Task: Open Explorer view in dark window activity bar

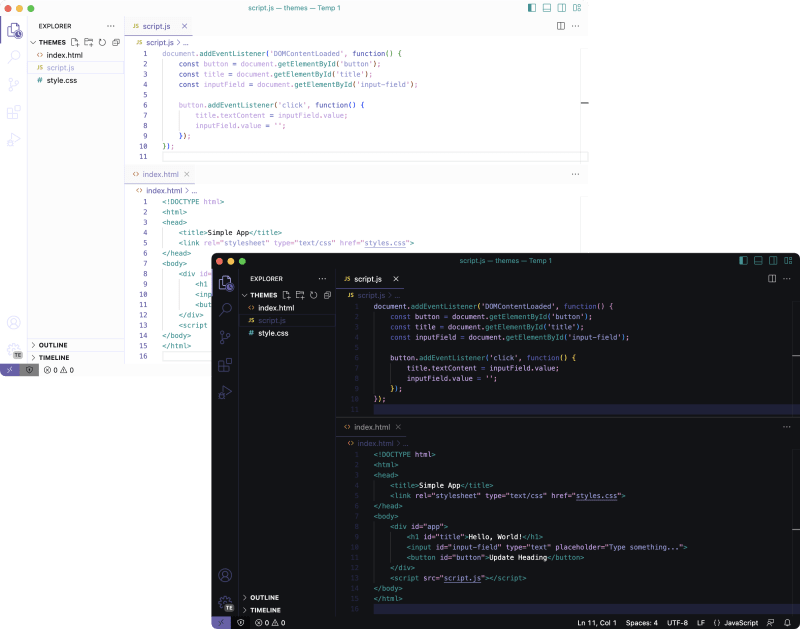Action: pos(226,283)
